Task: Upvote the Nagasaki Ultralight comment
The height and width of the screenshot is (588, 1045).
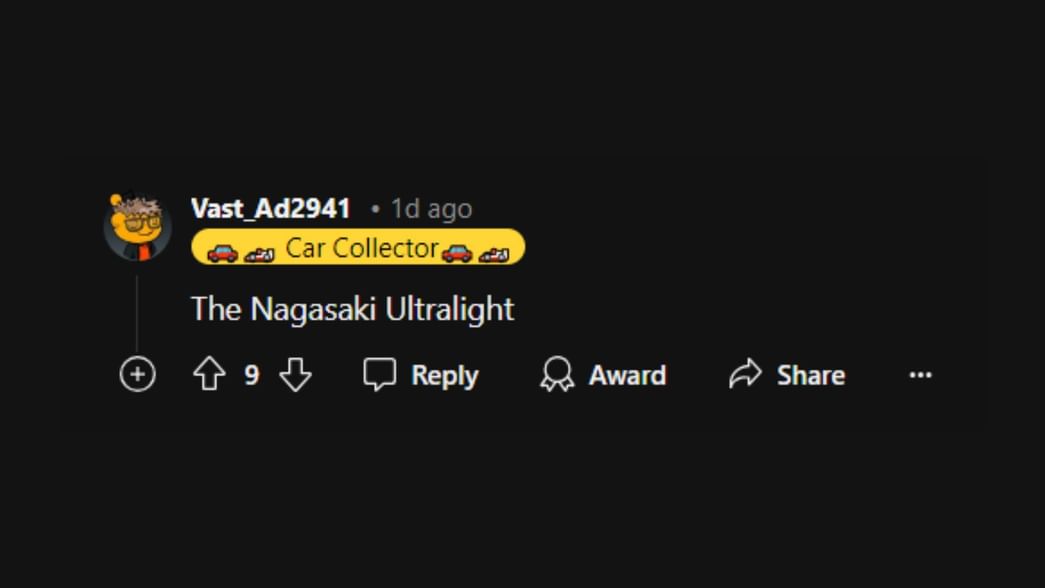Action: [209, 375]
